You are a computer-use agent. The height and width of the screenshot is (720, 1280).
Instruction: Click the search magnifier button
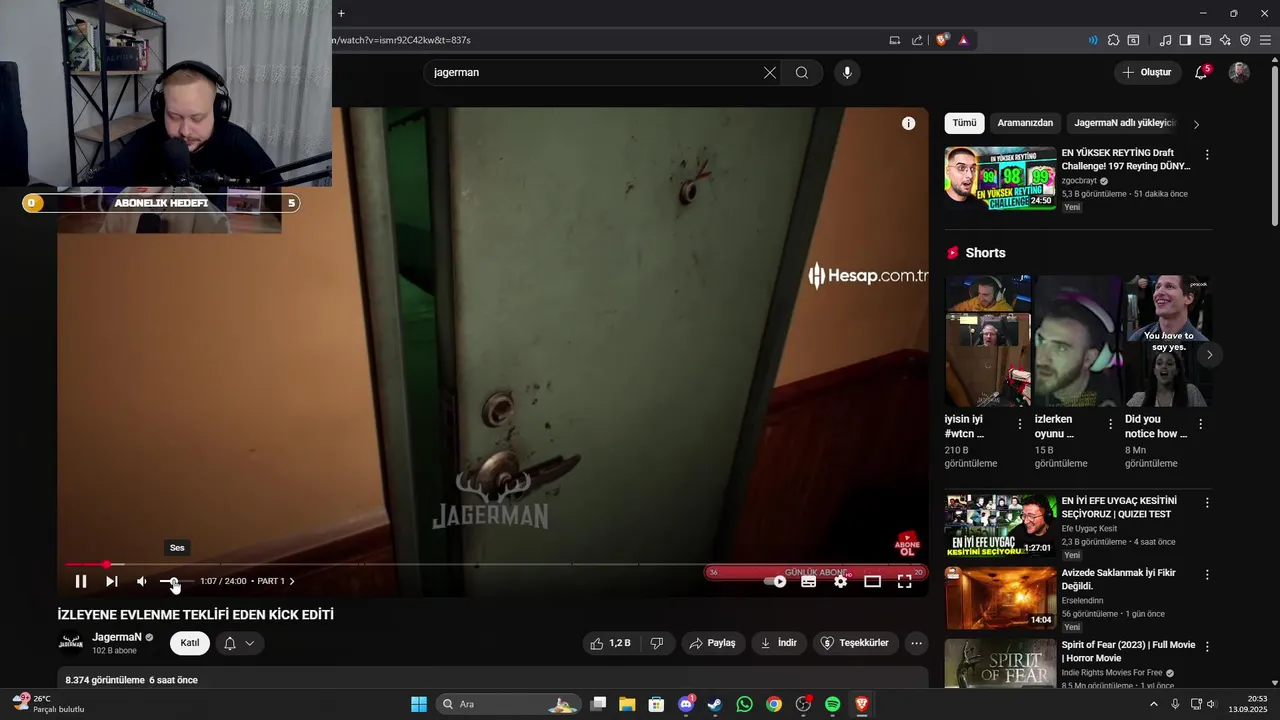click(802, 72)
